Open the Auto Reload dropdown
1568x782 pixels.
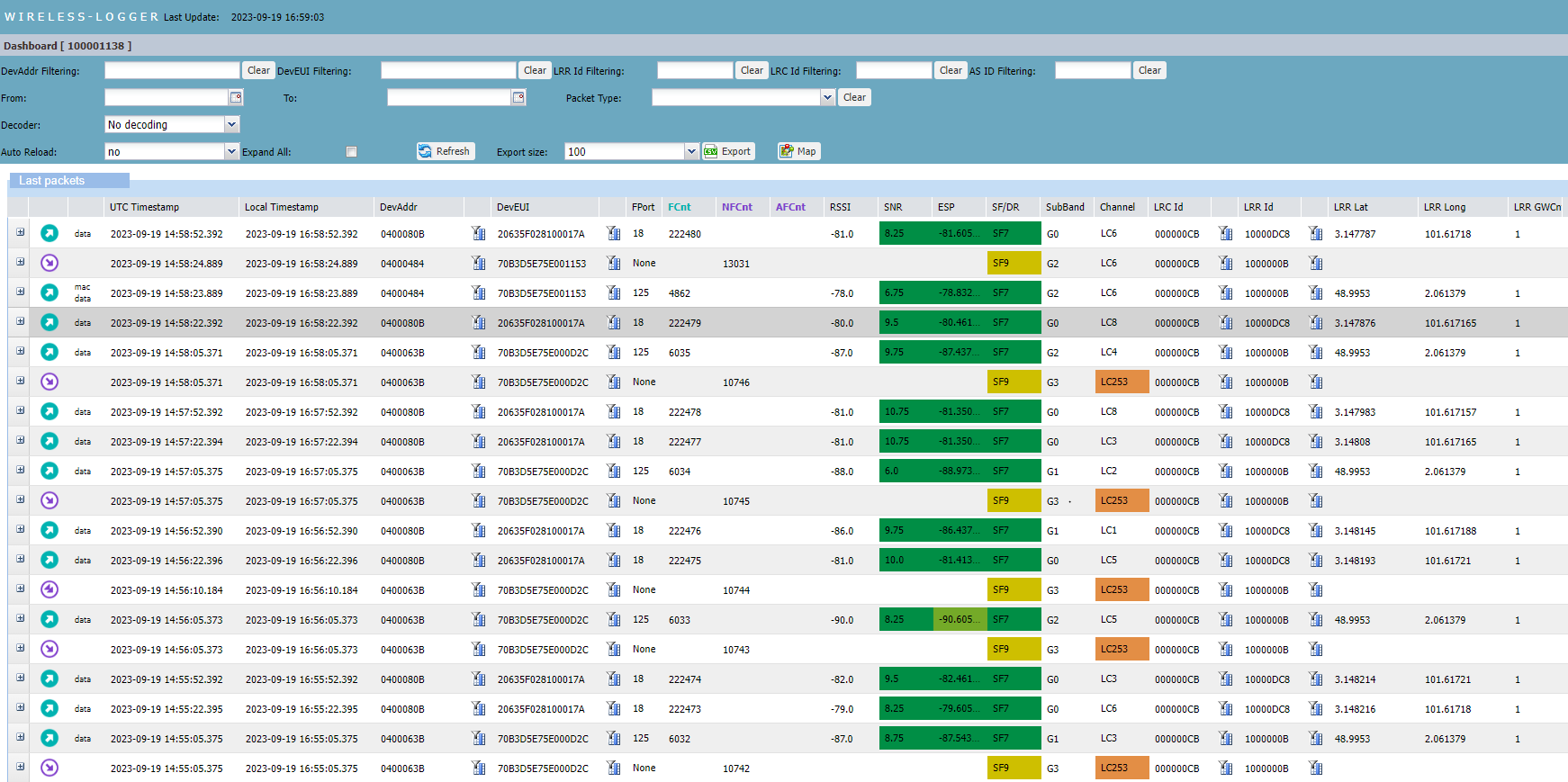tap(231, 152)
